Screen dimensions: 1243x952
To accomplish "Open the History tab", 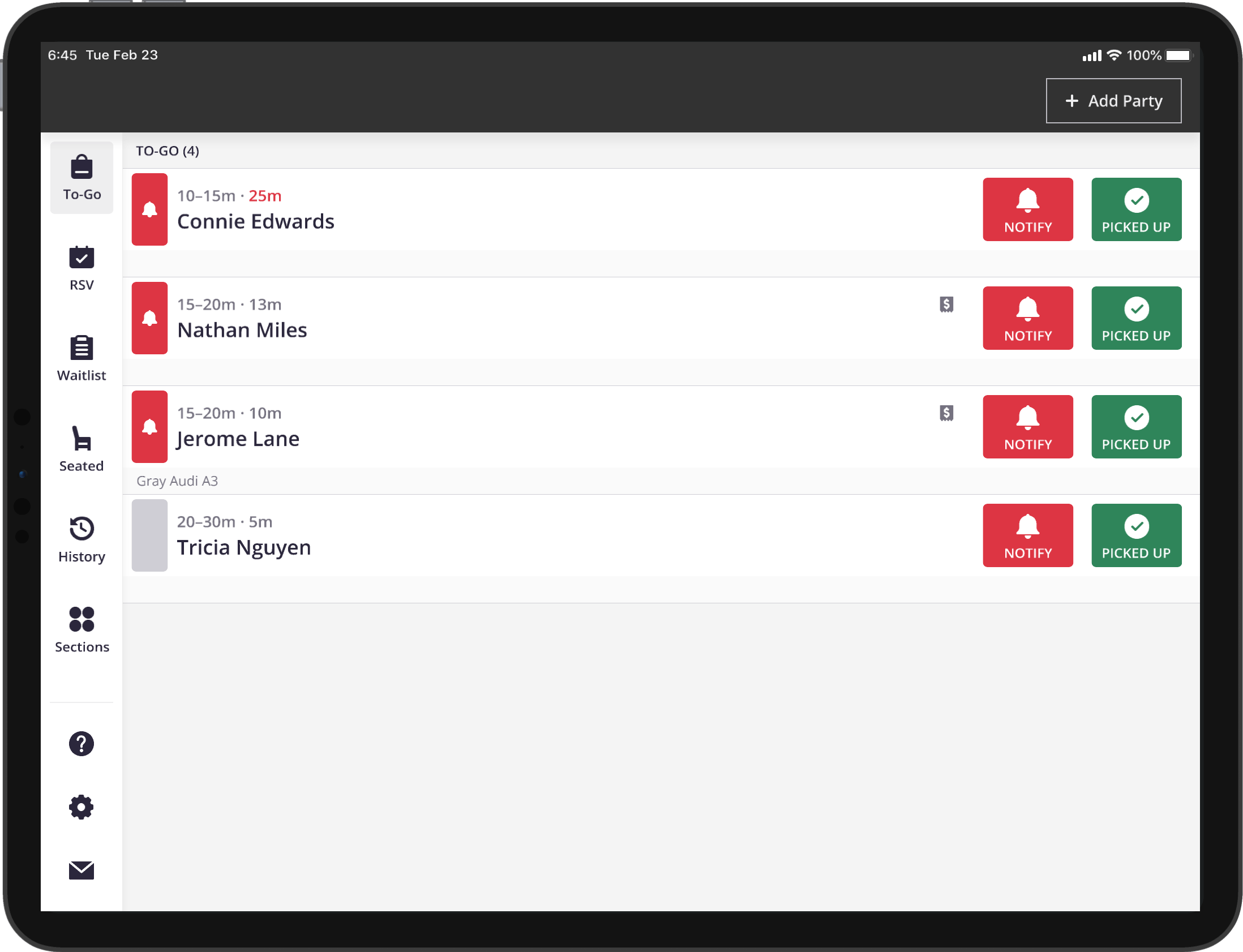I will click(x=82, y=540).
